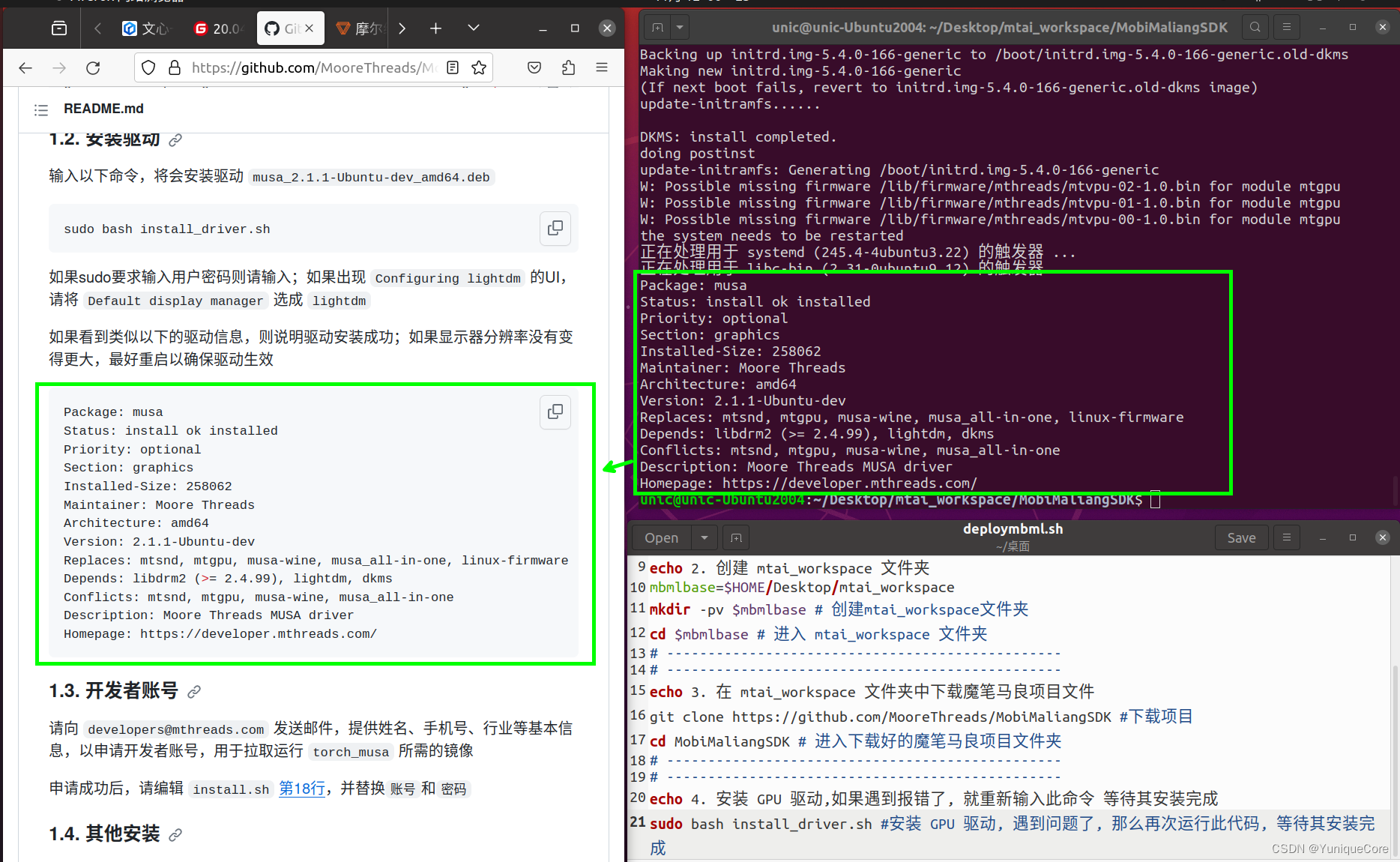View site security lock info

(x=175, y=68)
